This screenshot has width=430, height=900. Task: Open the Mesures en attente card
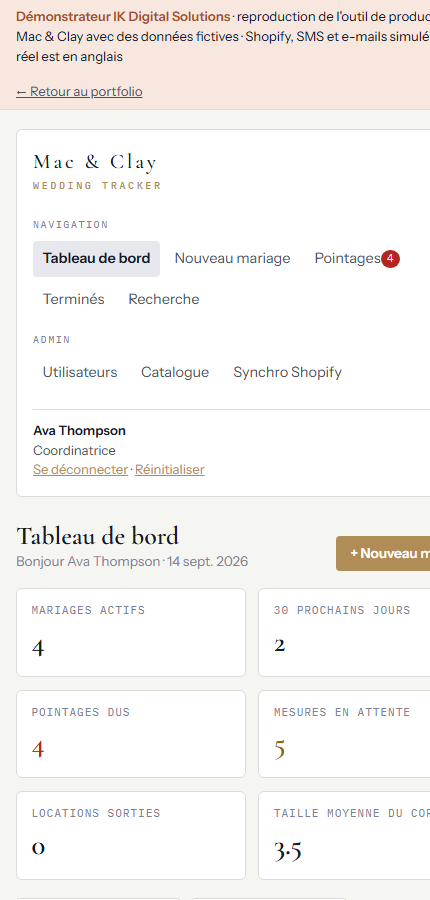[x=344, y=734]
